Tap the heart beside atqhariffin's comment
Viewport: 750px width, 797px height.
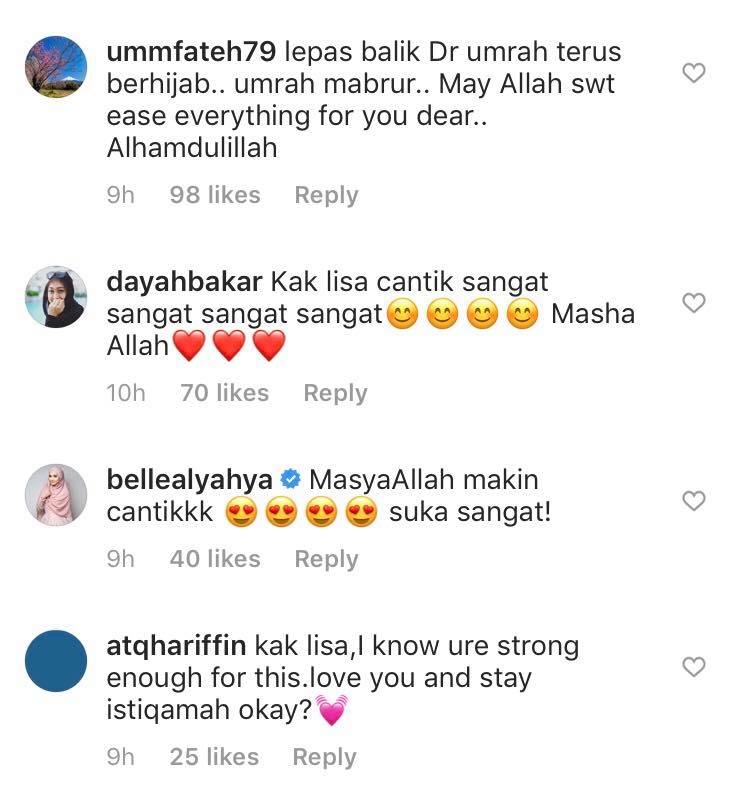tap(694, 666)
